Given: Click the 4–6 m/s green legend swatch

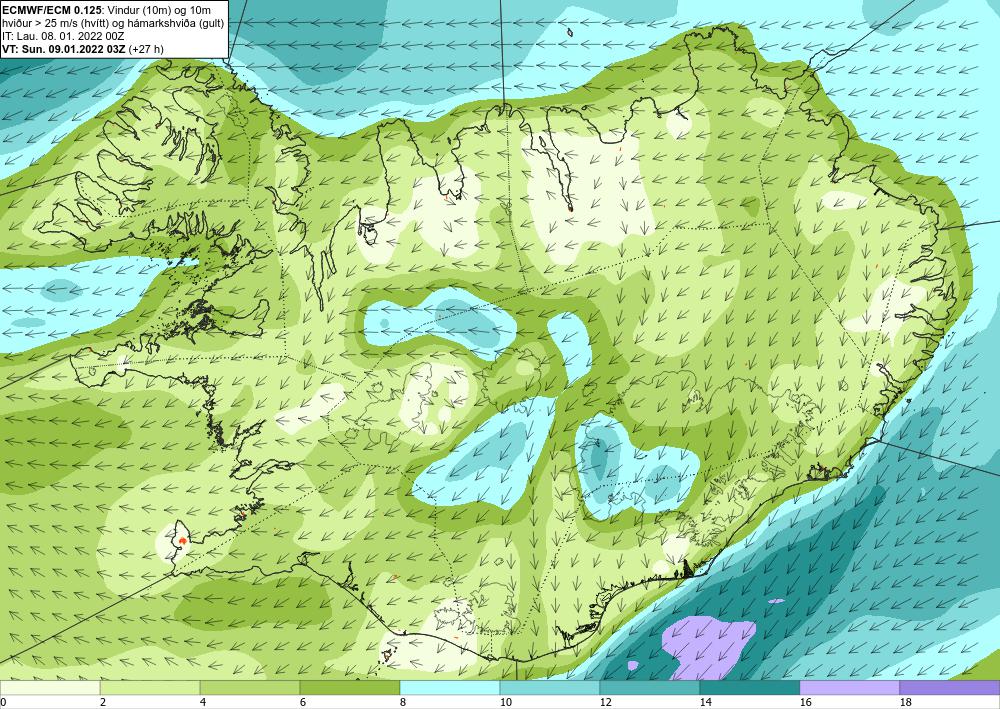Looking at the screenshot, I should 250,687.
